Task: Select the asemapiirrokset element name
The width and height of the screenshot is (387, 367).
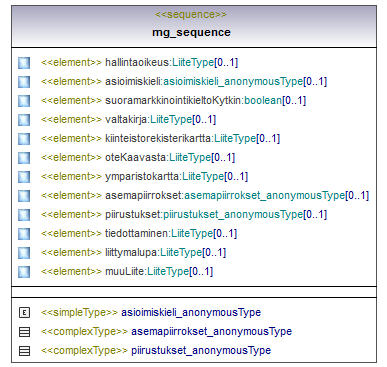Action: 143,195
